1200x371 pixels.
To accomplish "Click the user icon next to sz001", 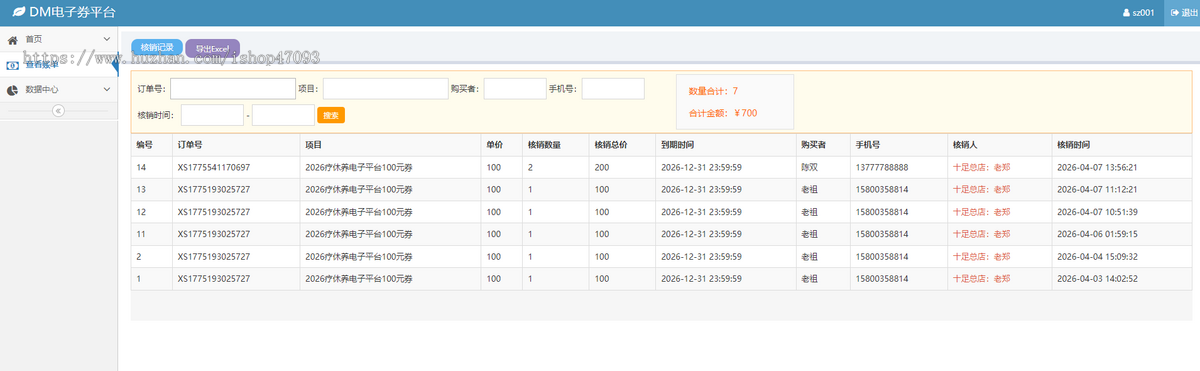I will click(1127, 13).
